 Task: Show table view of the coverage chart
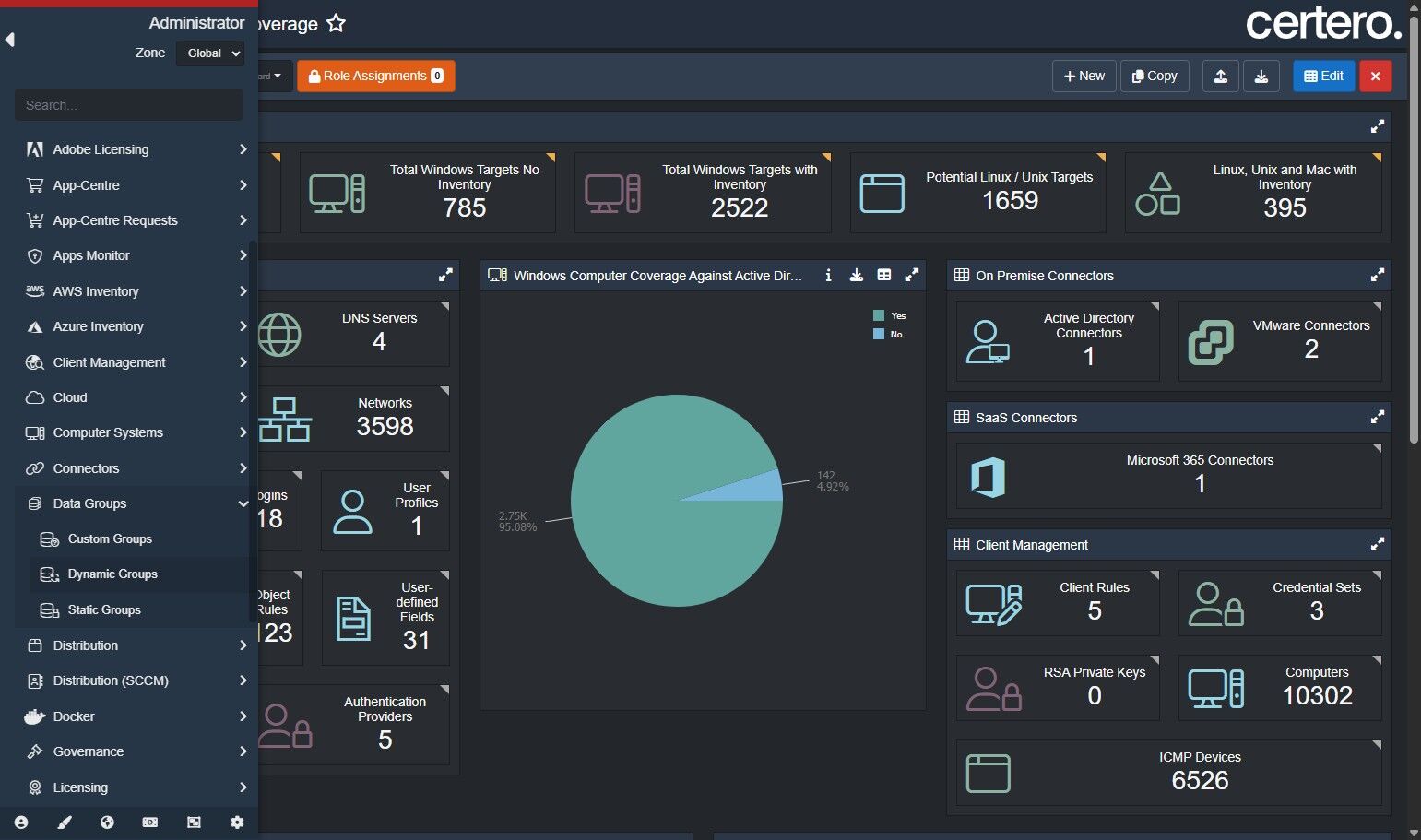coord(884,275)
